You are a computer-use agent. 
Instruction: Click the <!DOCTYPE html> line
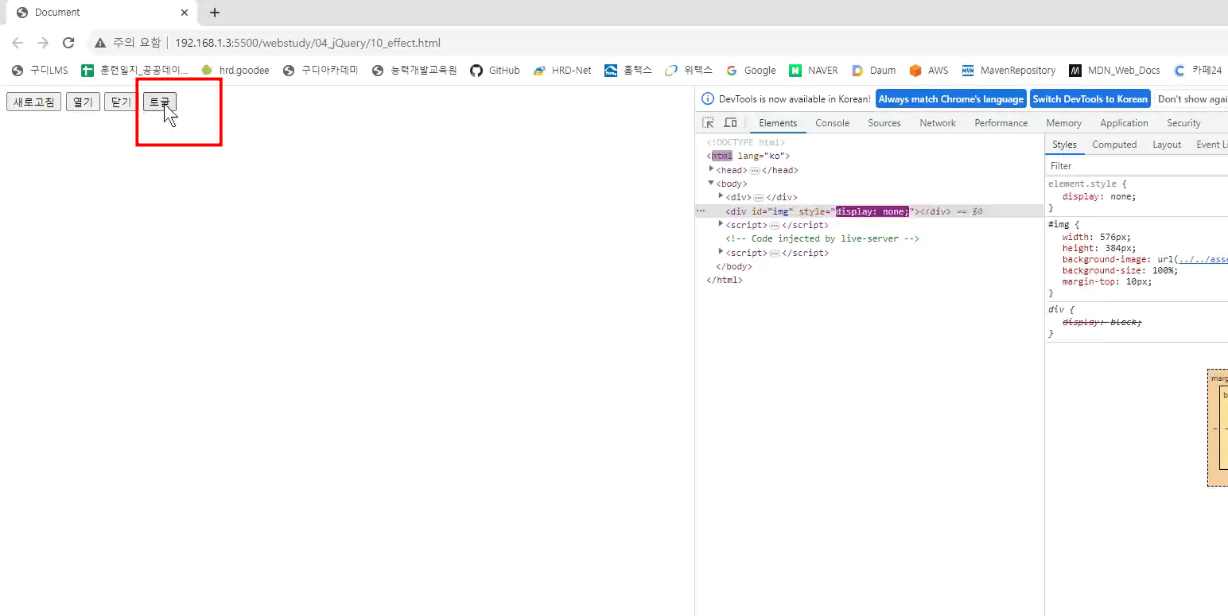(x=746, y=143)
